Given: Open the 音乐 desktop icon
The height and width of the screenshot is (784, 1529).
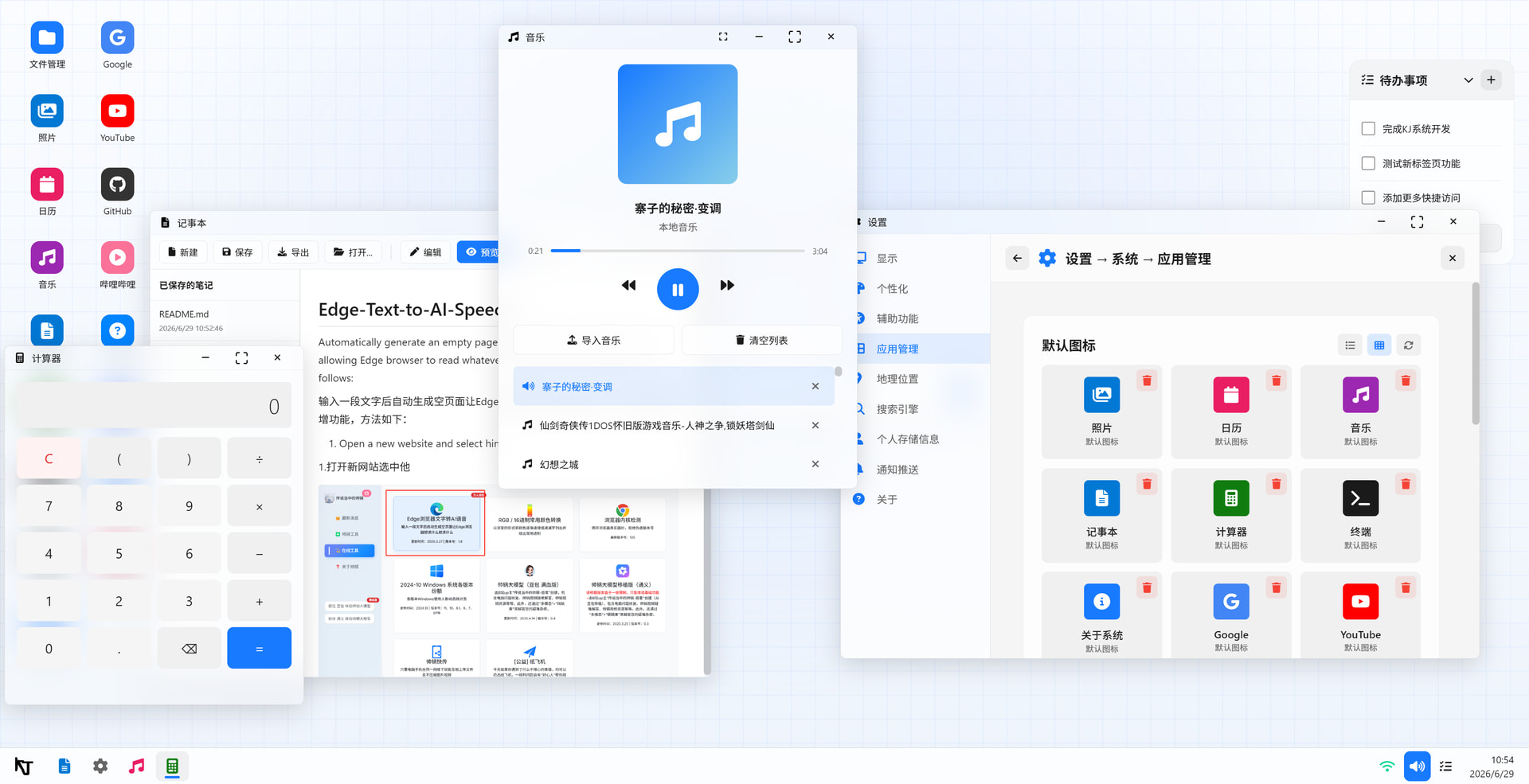Looking at the screenshot, I should coord(47,265).
